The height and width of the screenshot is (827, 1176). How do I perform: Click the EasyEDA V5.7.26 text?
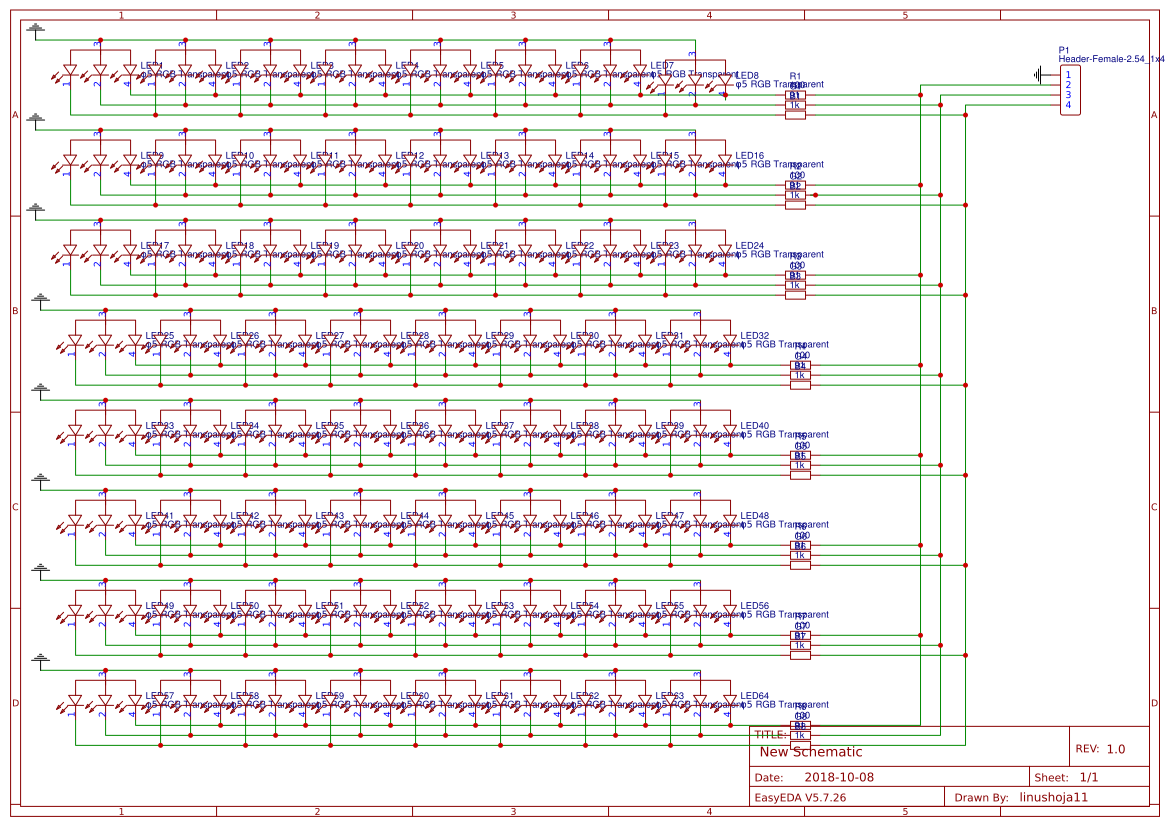(x=800, y=797)
